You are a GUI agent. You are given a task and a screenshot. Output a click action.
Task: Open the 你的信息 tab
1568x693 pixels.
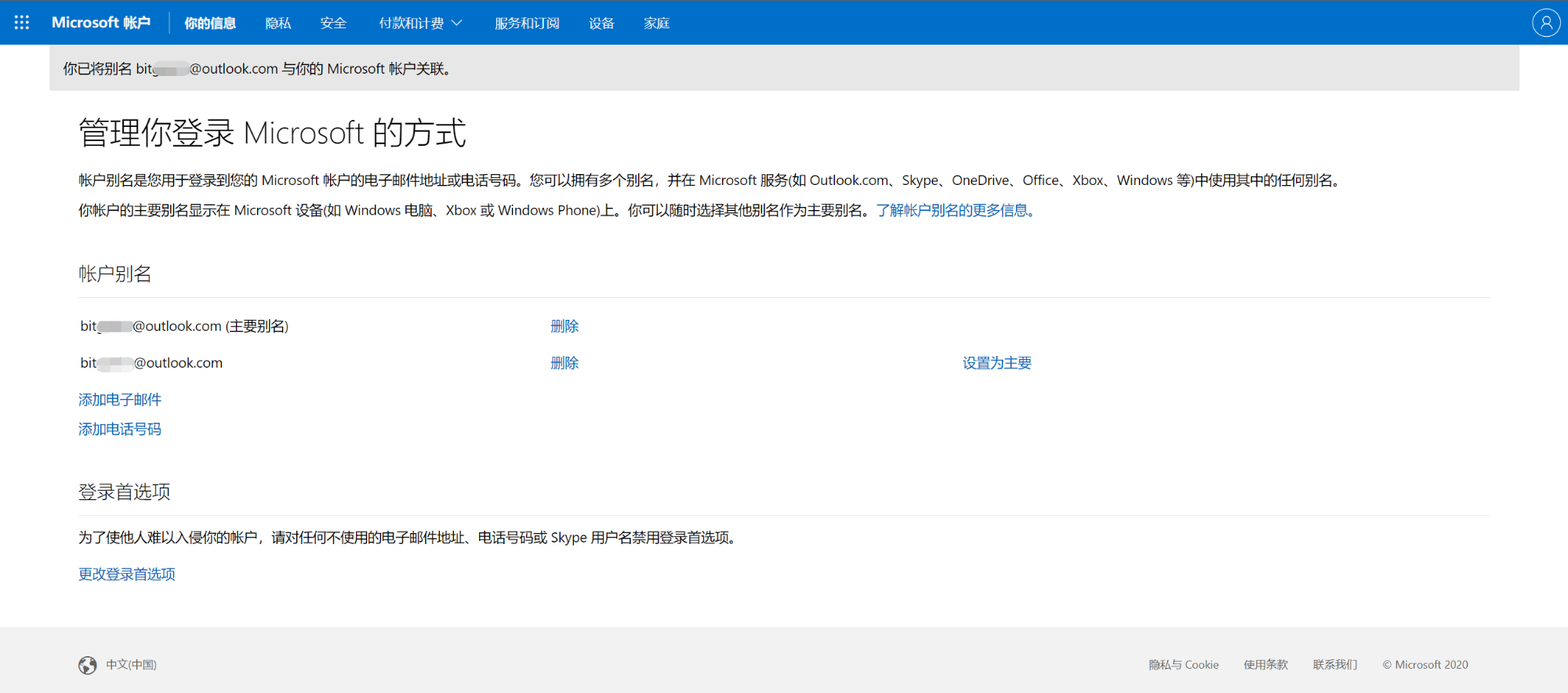[x=210, y=24]
